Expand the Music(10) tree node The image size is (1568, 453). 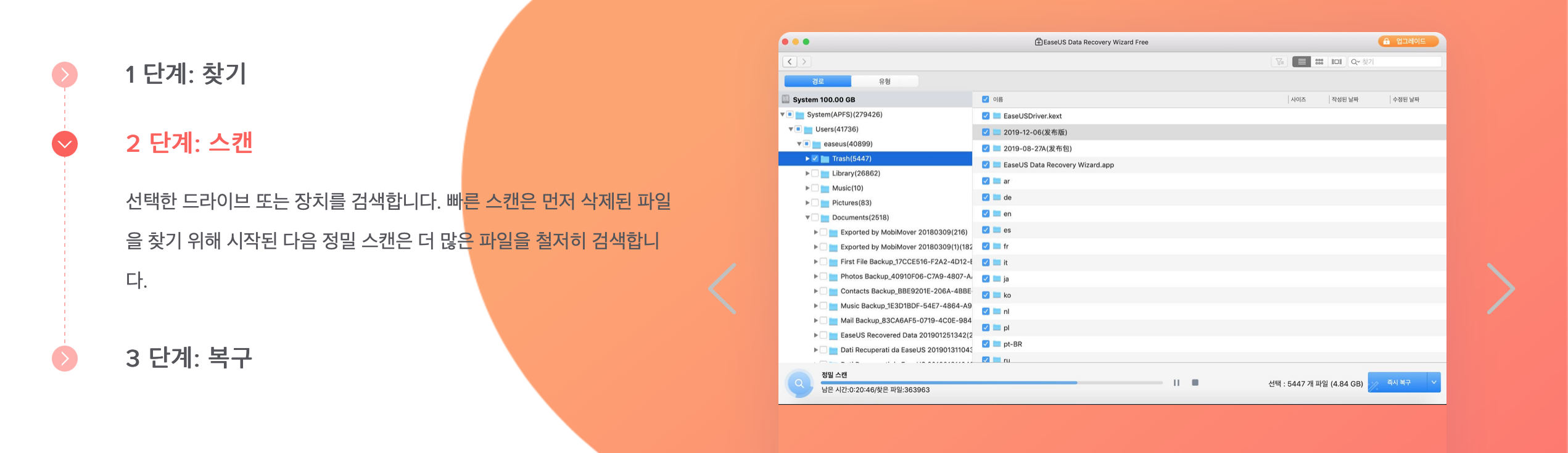pyautogui.click(x=807, y=188)
